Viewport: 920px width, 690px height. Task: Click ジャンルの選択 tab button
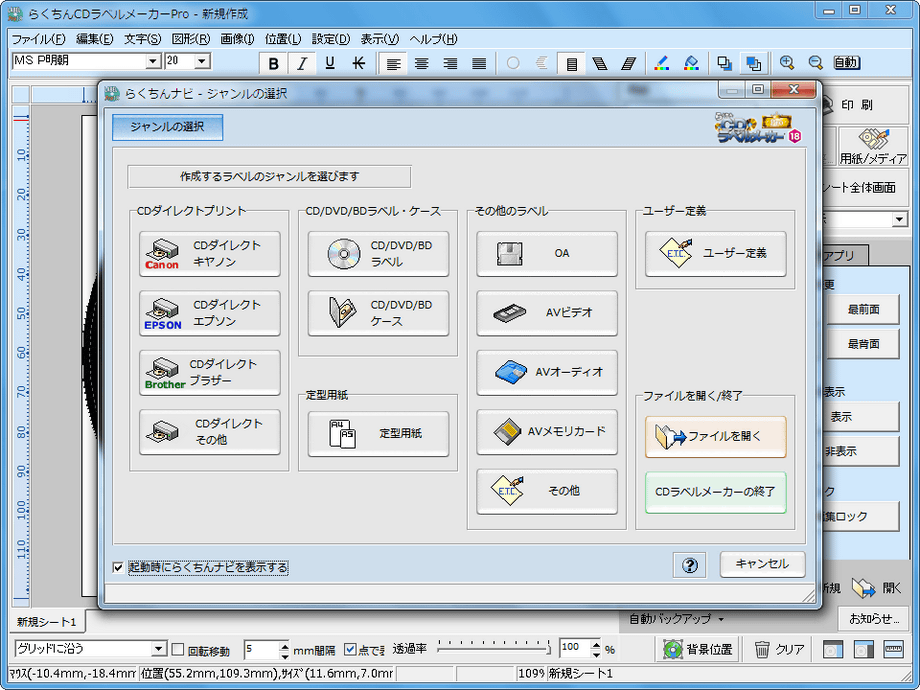pos(168,127)
